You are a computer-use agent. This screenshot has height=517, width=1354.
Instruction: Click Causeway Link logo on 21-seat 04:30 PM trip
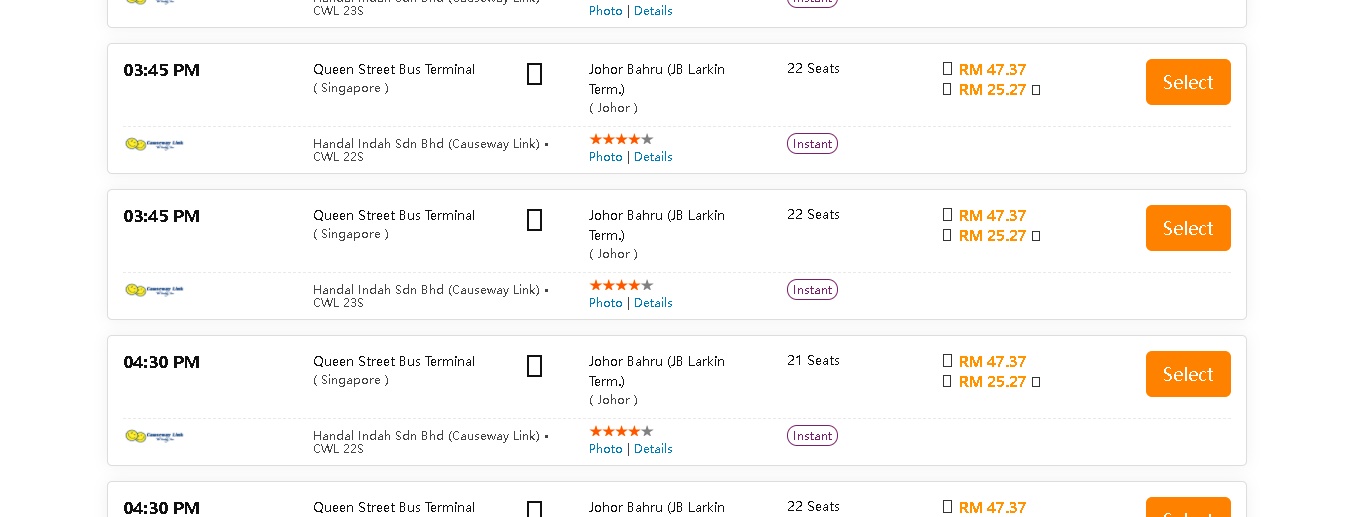(x=154, y=436)
